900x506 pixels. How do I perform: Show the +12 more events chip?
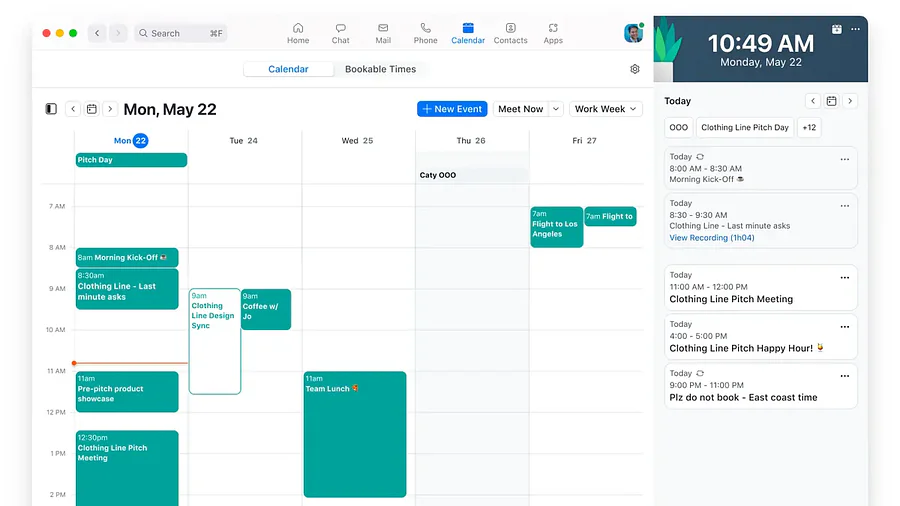[809, 127]
